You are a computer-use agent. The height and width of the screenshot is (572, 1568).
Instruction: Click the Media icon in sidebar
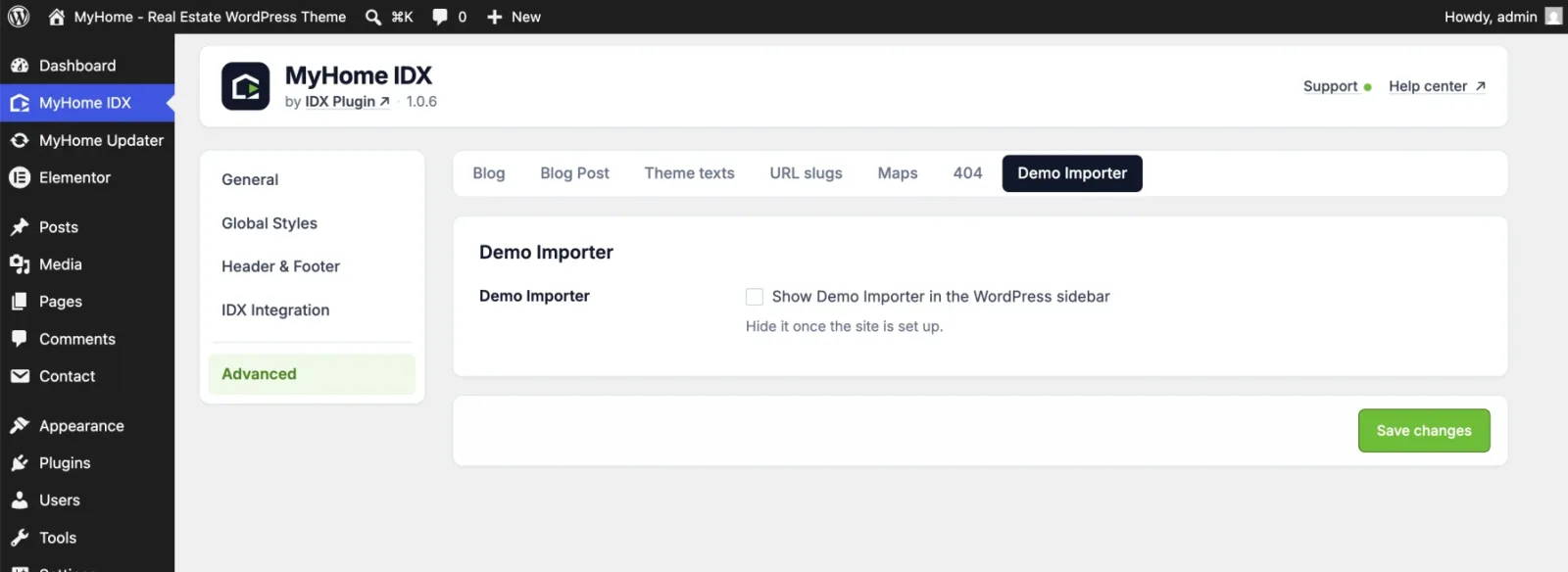(20, 264)
